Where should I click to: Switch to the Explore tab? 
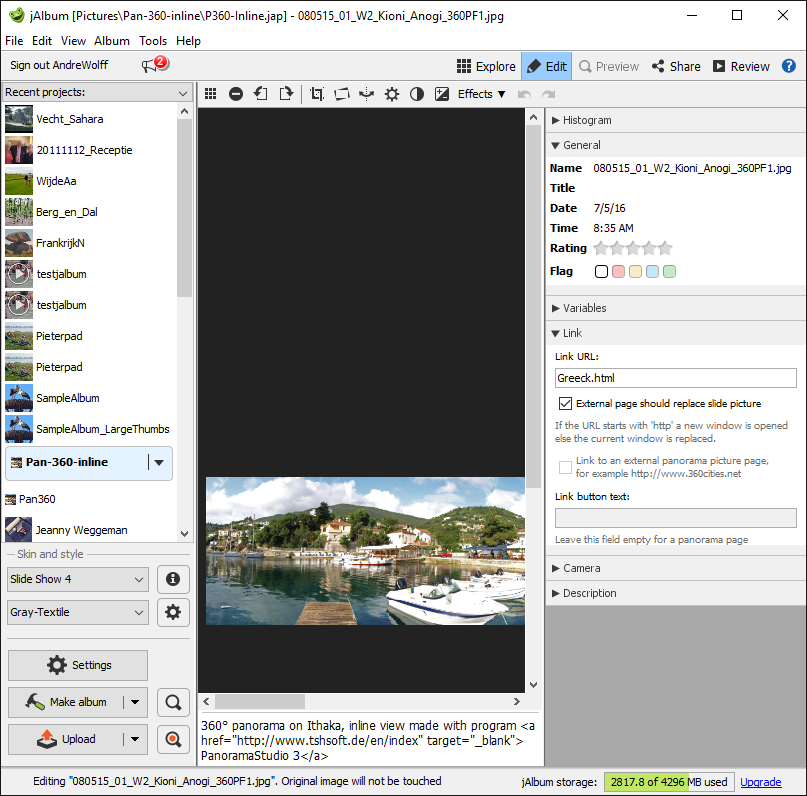(487, 66)
